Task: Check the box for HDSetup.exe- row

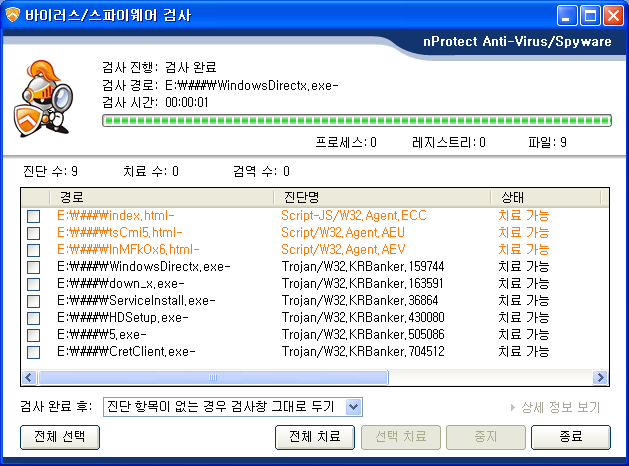Action: [33, 318]
